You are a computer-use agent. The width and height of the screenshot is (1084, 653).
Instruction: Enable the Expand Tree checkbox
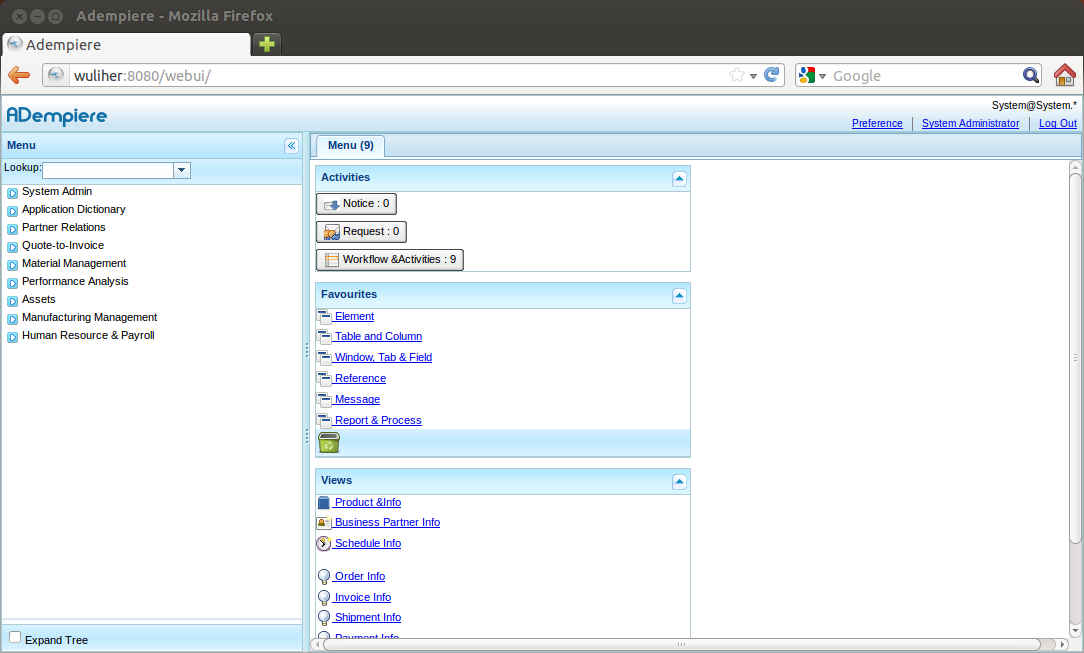[15, 637]
